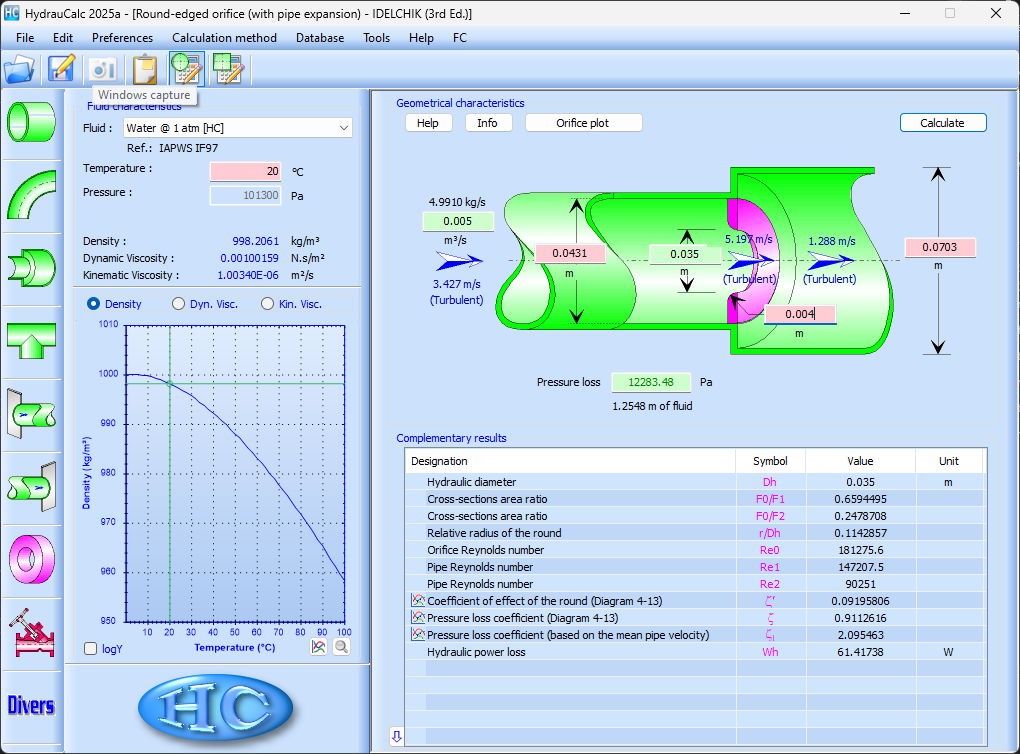Choose the tee junction component icon
The height and width of the screenshot is (754, 1020).
32,341
